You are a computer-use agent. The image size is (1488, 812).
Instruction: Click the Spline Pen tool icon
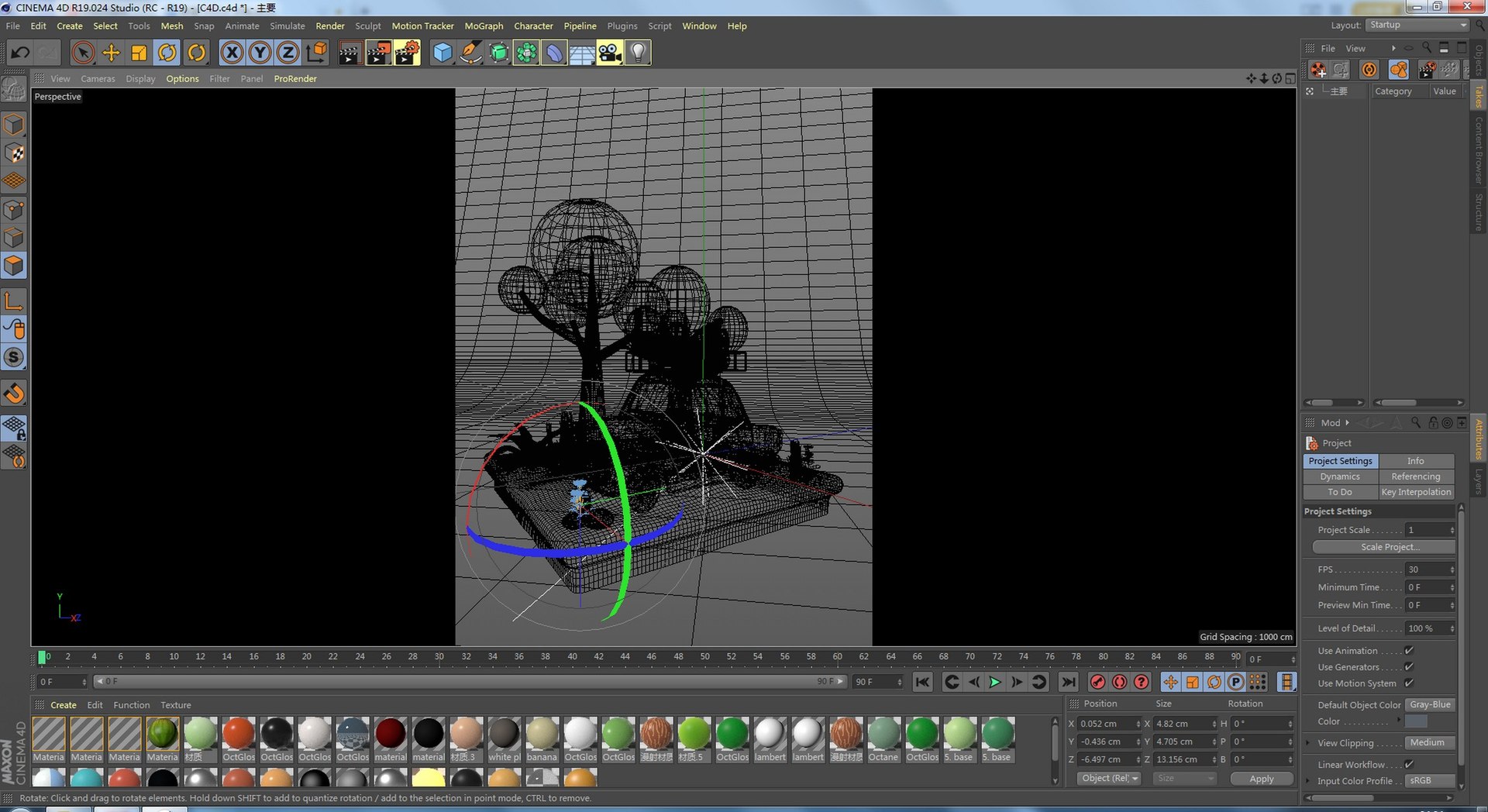pos(470,53)
